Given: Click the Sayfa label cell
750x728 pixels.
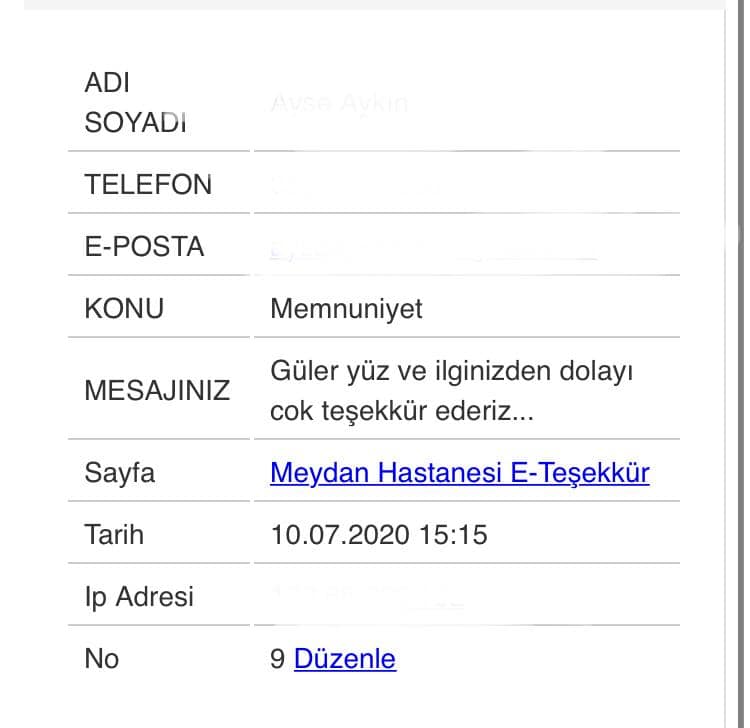Looking at the screenshot, I should (x=159, y=473).
